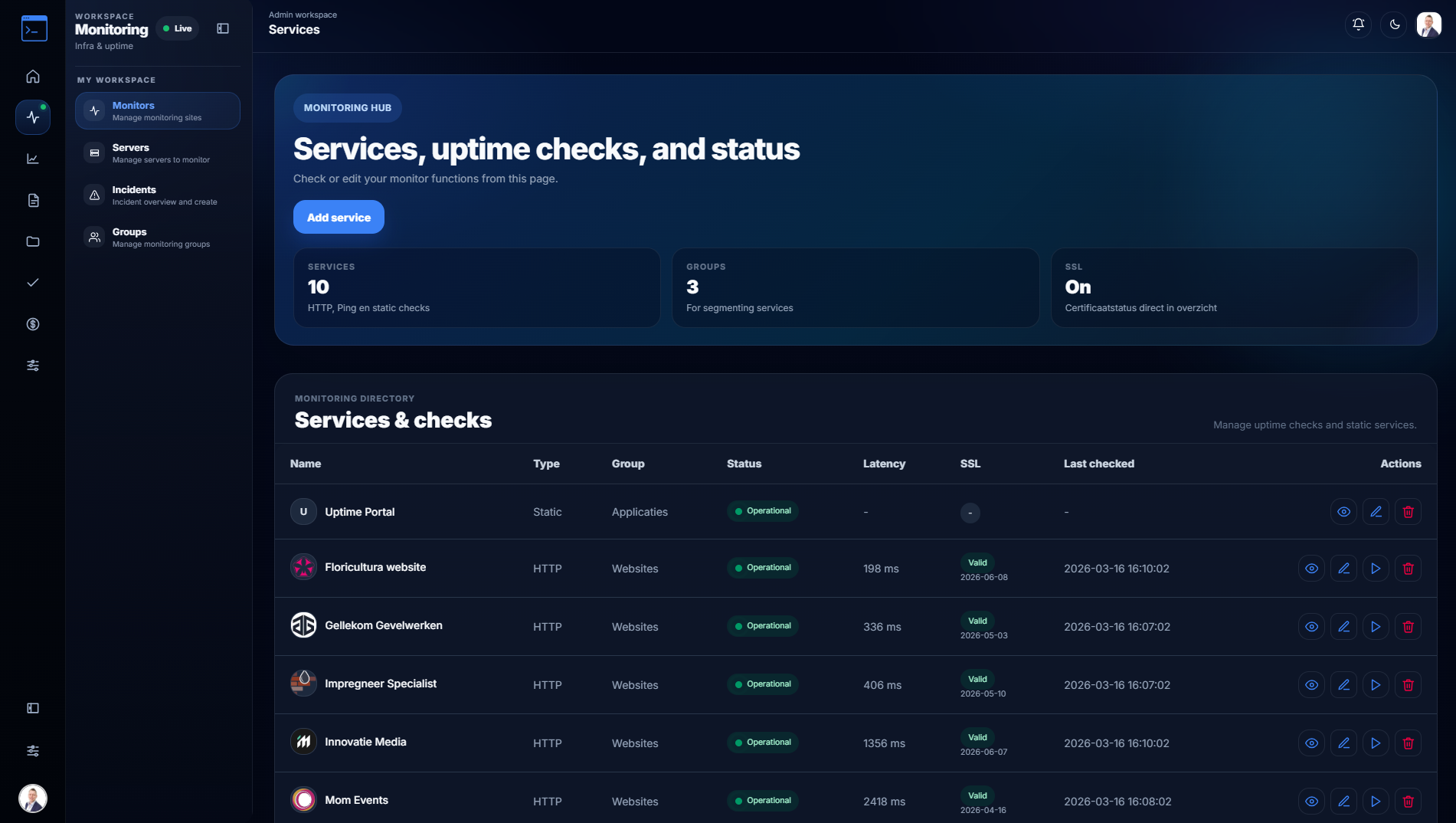1456x823 pixels.
Task: Toggle dark mode with moon icon
Action: [x=1394, y=25]
